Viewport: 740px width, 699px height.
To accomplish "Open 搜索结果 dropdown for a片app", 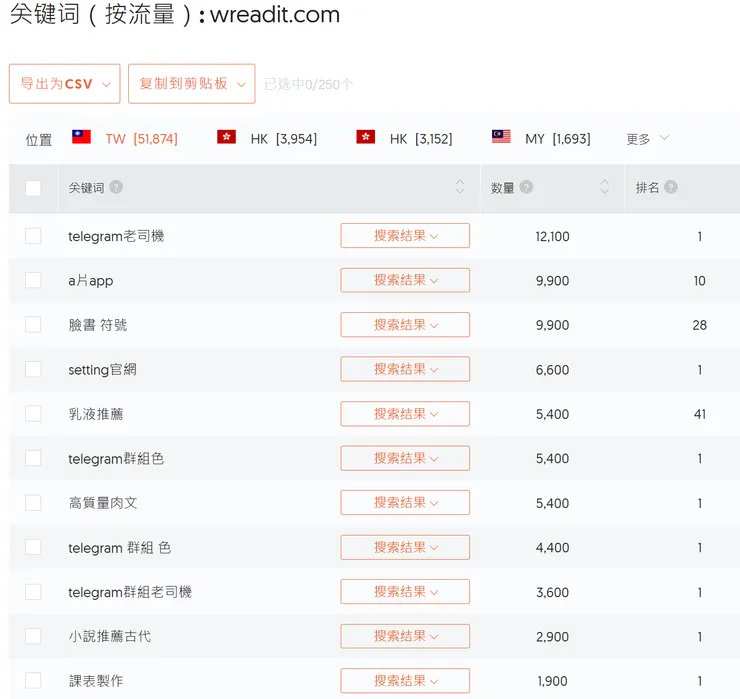I will (405, 280).
